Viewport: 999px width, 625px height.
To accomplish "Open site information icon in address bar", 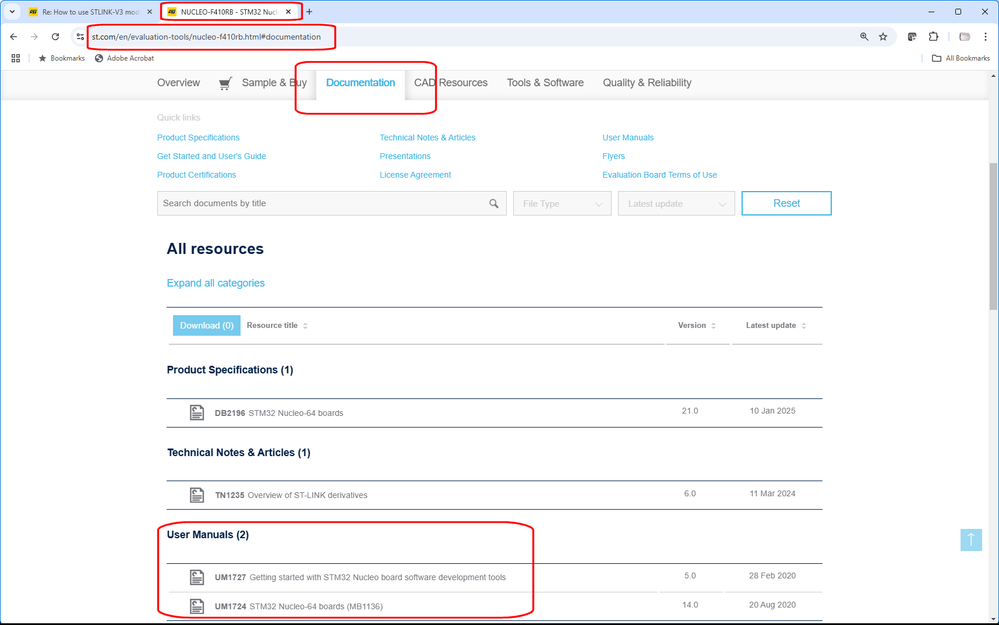I will [80, 37].
